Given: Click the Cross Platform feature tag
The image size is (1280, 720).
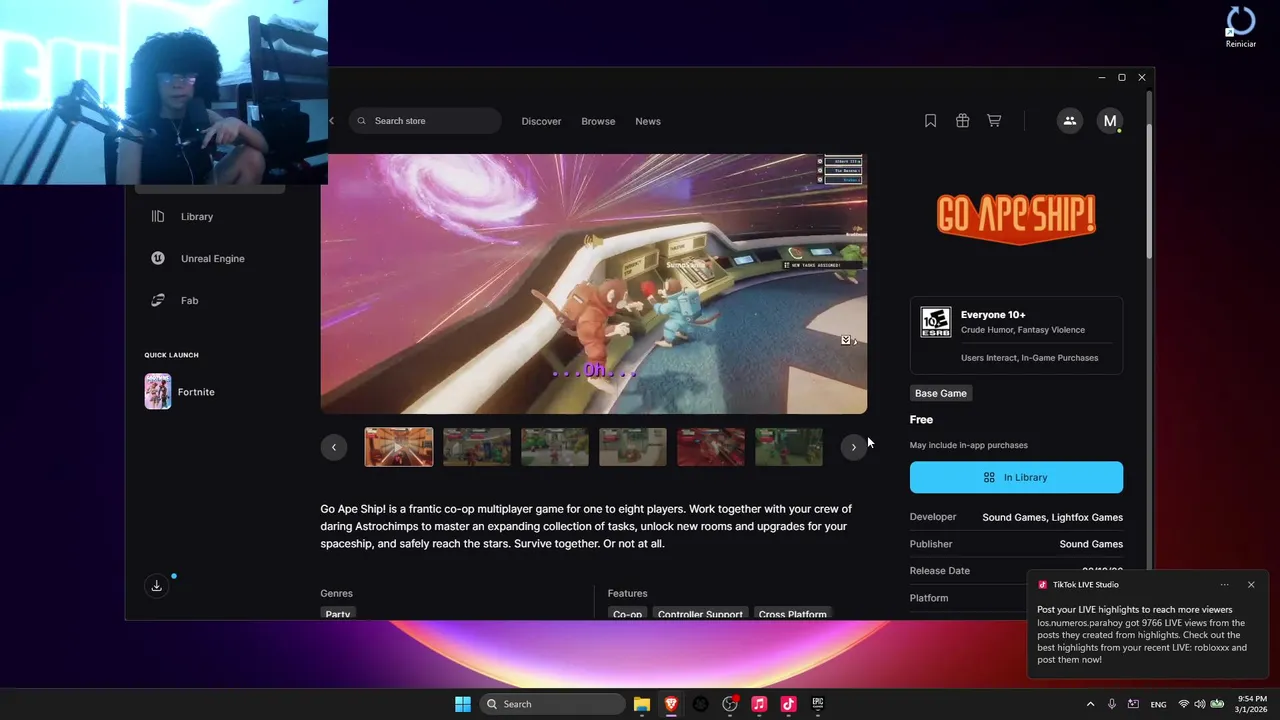Looking at the screenshot, I should (793, 613).
